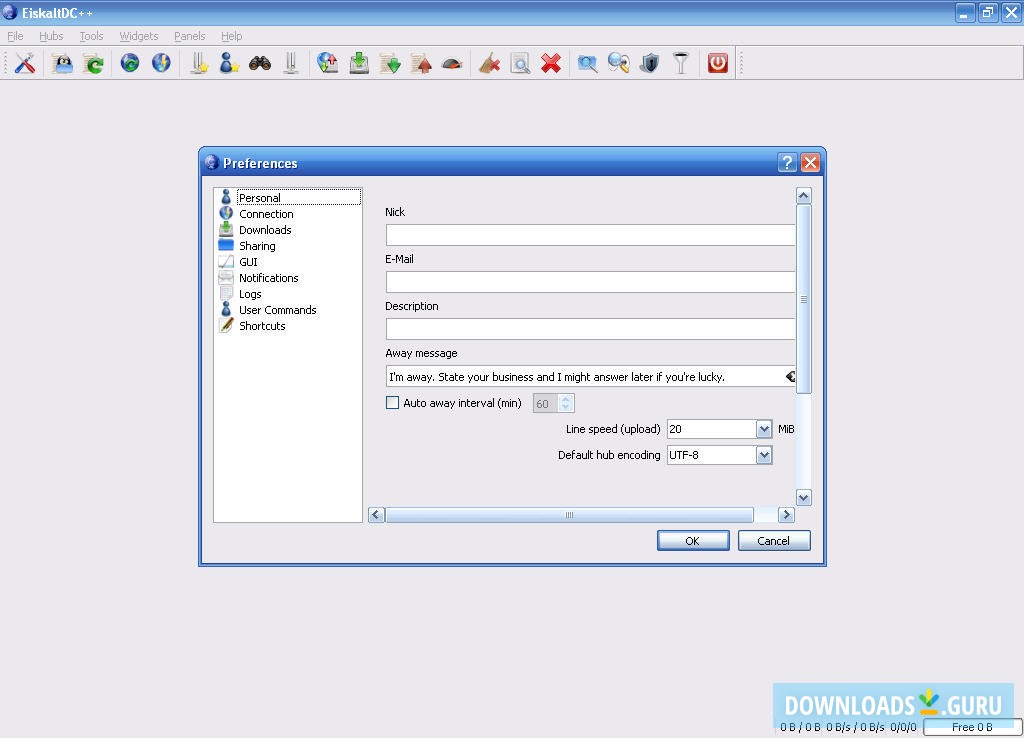
Task: Click the vertical scrollbar thumb in Preferences
Action: 804,299
